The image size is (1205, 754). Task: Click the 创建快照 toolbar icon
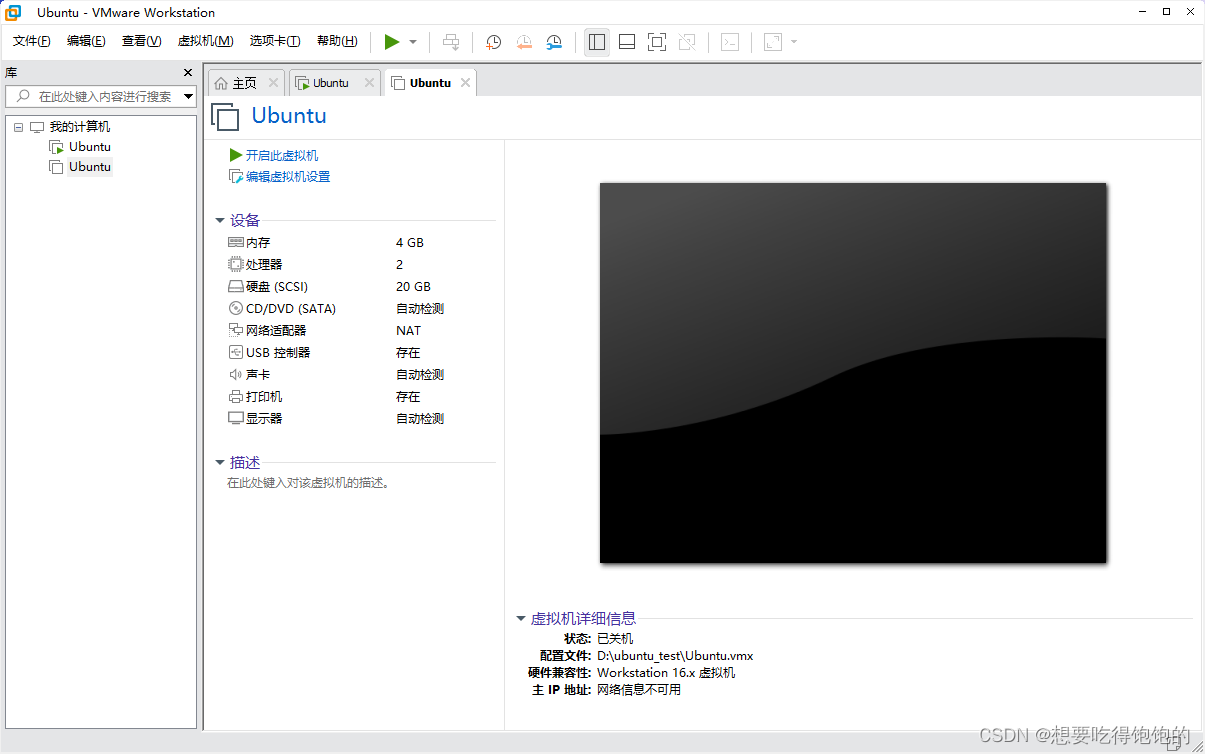[x=493, y=42]
